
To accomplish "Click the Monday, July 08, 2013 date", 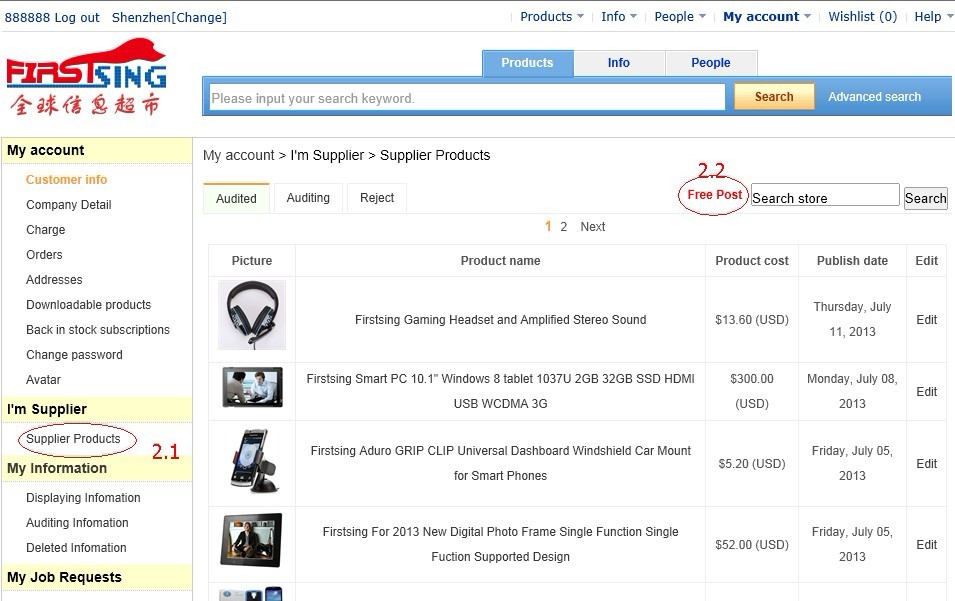I will [x=852, y=391].
